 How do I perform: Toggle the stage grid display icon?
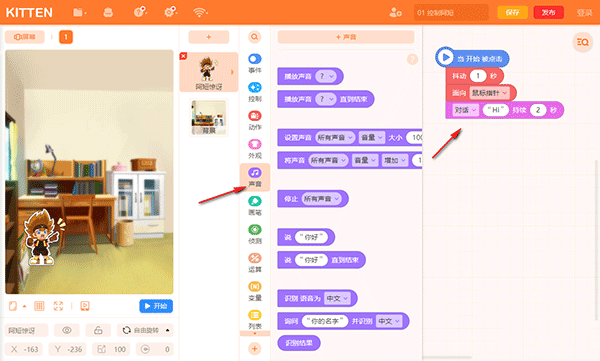(x=39, y=306)
